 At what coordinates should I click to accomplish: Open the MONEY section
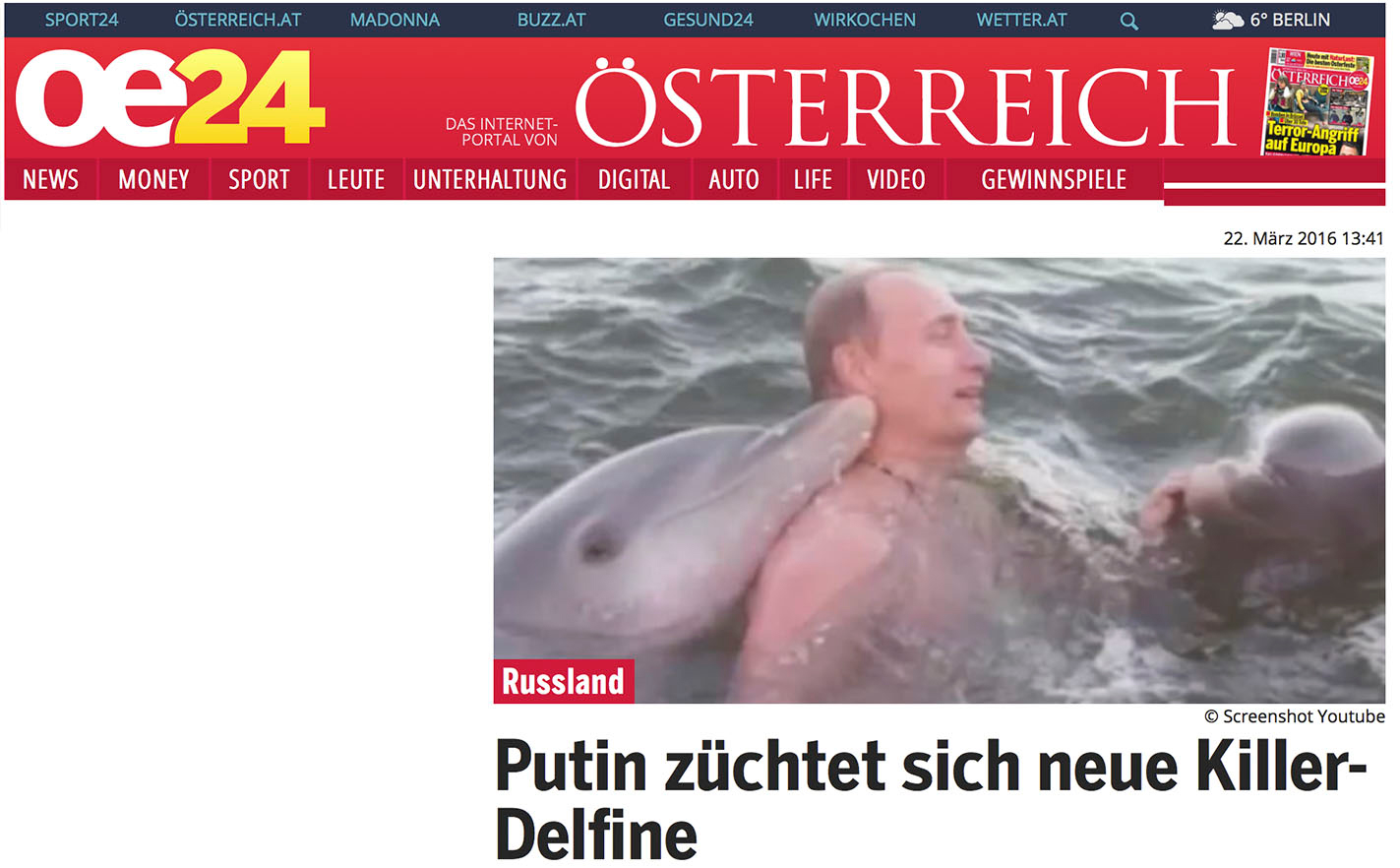point(153,179)
